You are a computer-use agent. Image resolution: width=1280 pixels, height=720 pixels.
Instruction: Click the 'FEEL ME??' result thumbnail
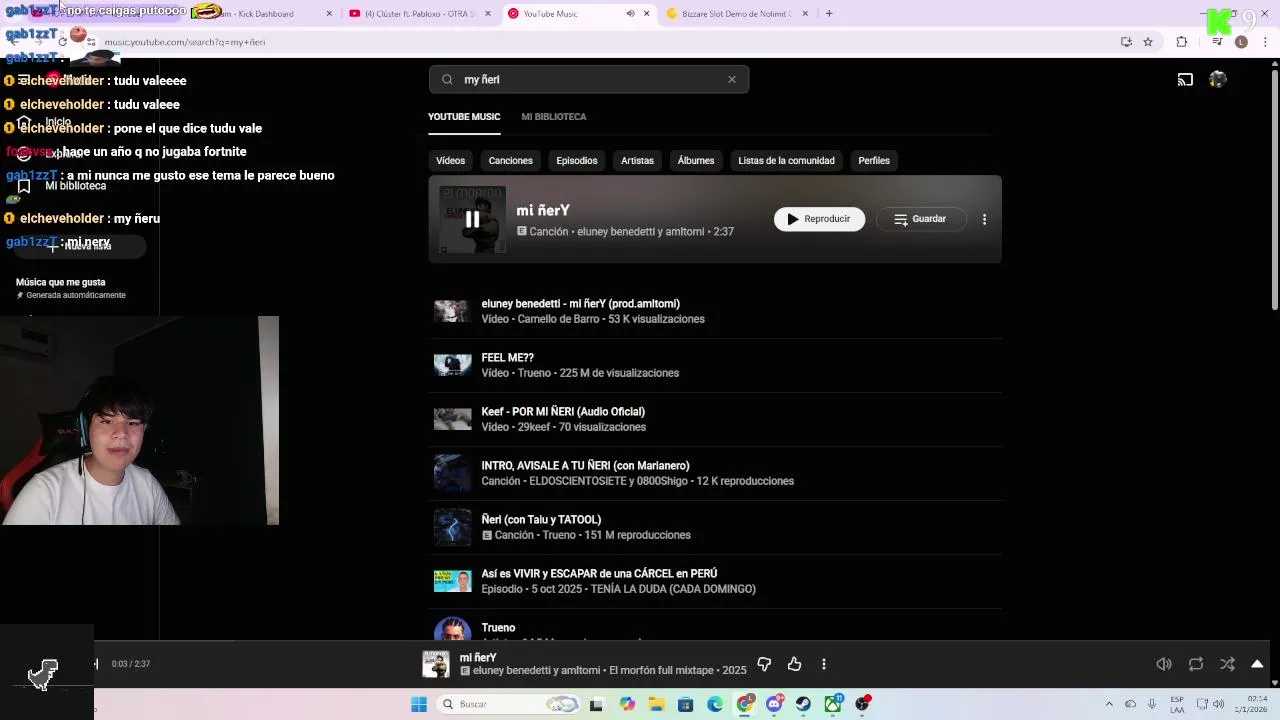[452, 365]
